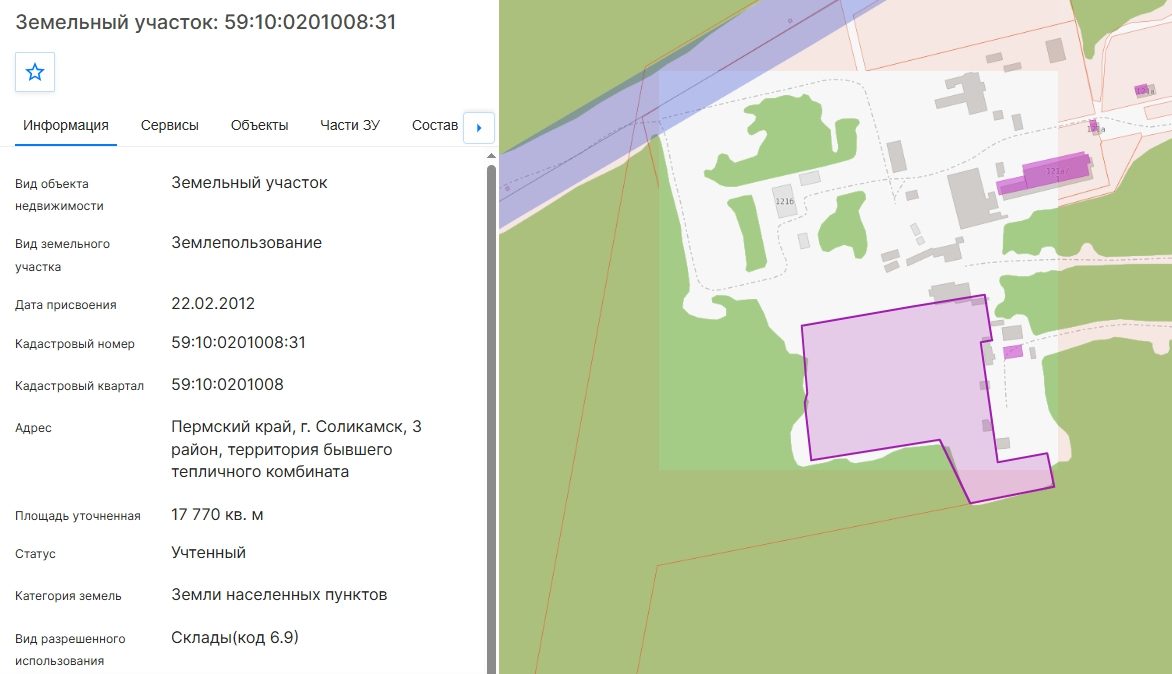Click the label Площадь уточненная
1172x674 pixels.
(x=78, y=516)
